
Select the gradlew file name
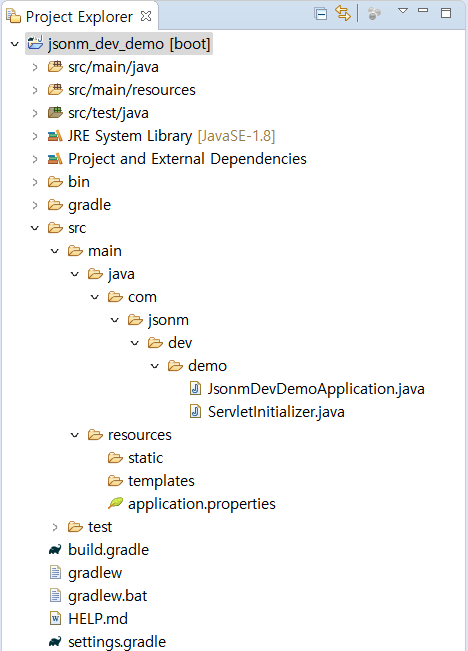[x=95, y=573]
